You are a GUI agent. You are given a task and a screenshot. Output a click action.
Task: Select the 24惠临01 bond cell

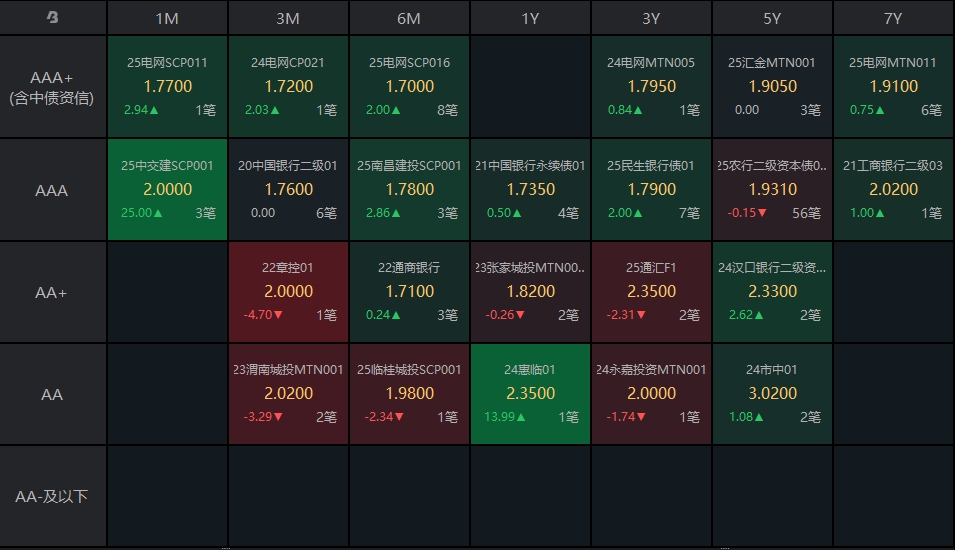tap(530, 394)
